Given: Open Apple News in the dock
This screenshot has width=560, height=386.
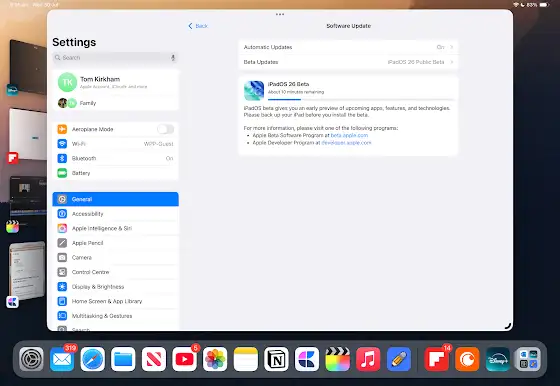Looking at the screenshot, I should click(x=154, y=359).
